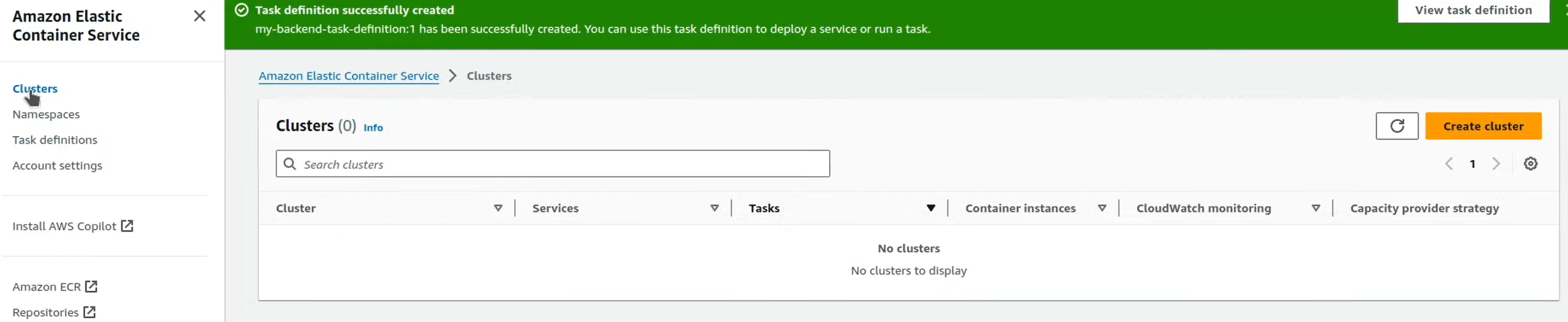Click the my-backend-task-definition:1 banner message
The image size is (1568, 322).
[592, 29]
